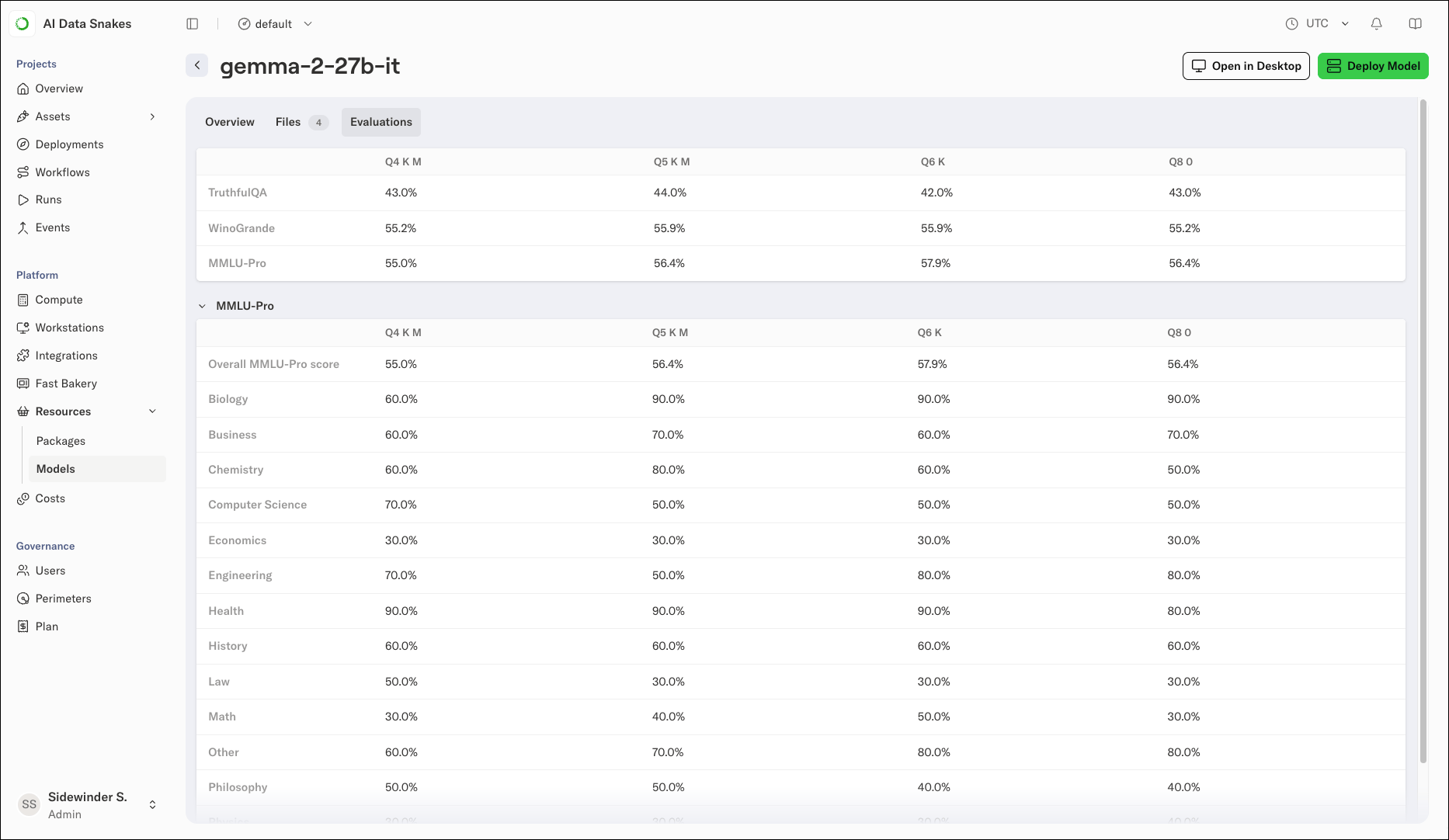Click the default project gauge icon

(x=244, y=24)
